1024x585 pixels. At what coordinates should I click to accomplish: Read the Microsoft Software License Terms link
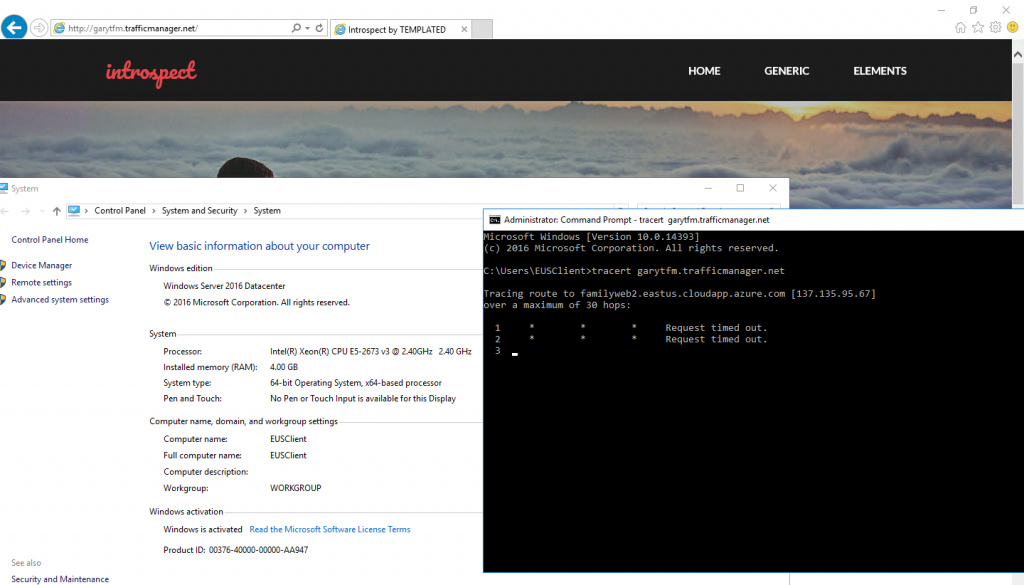[x=330, y=529]
